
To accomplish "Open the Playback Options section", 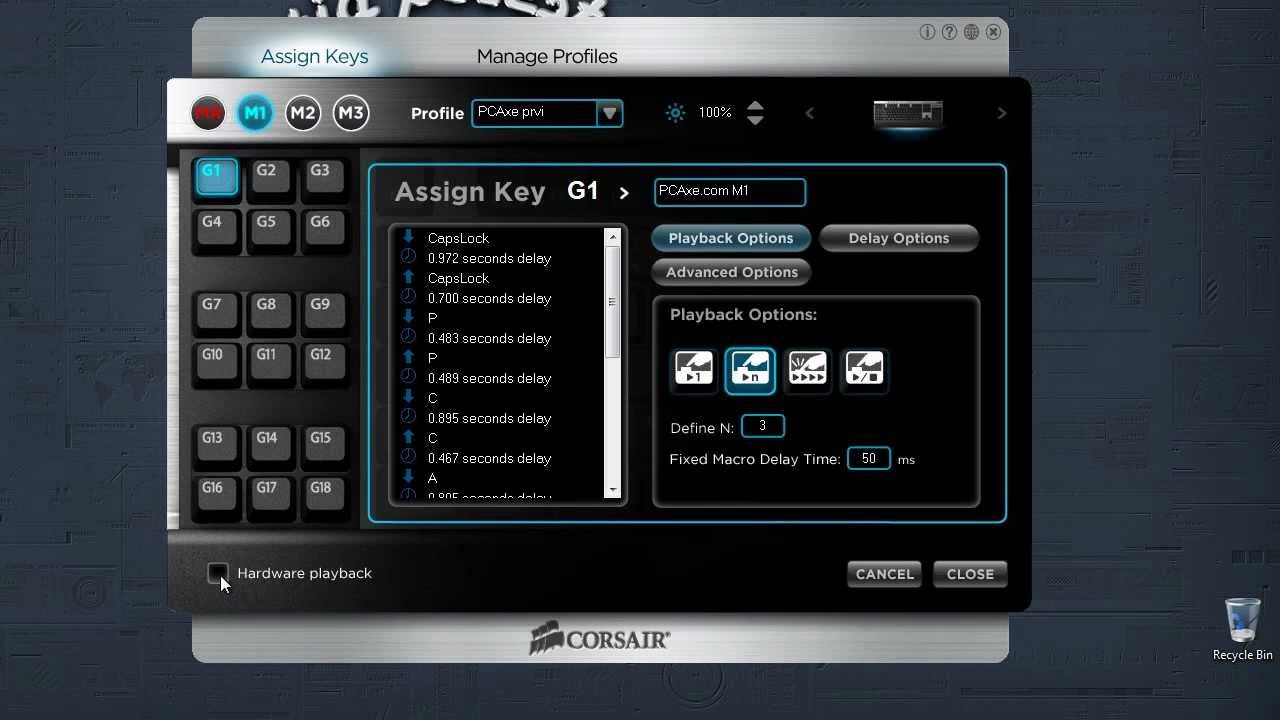I will tap(731, 238).
